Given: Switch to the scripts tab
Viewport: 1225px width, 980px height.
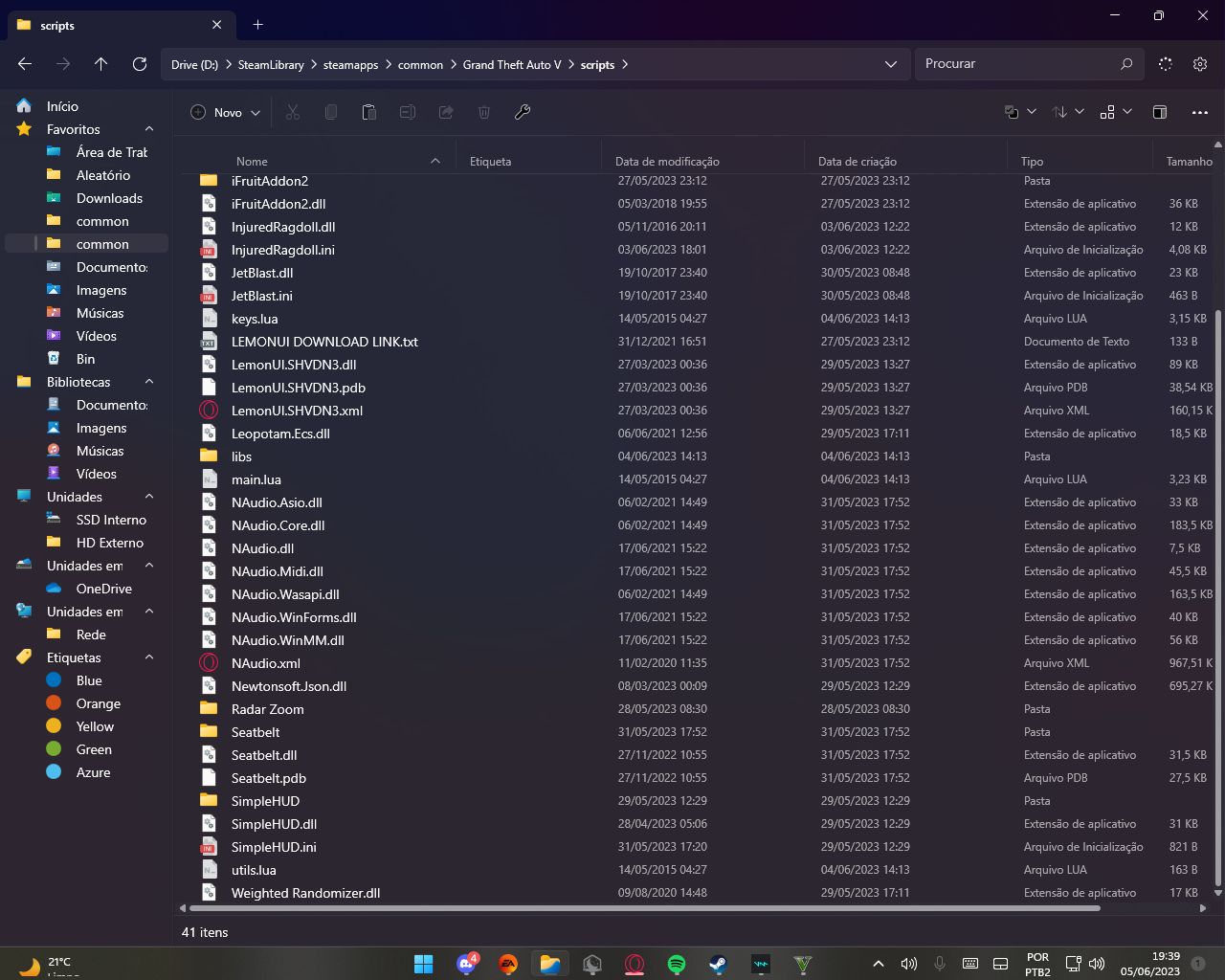Looking at the screenshot, I should (x=120, y=25).
